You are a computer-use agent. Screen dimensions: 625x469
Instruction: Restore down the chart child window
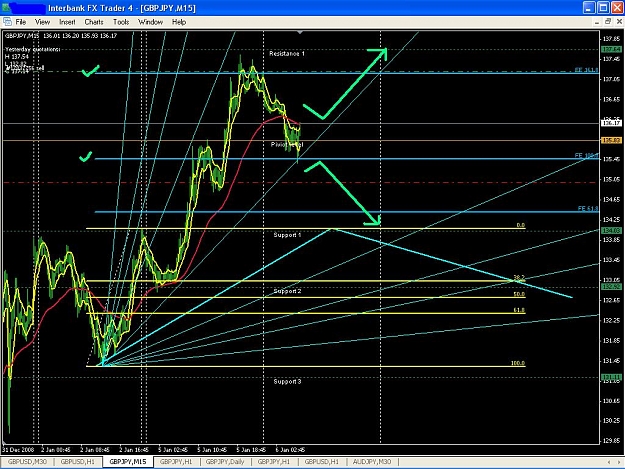click(608, 22)
